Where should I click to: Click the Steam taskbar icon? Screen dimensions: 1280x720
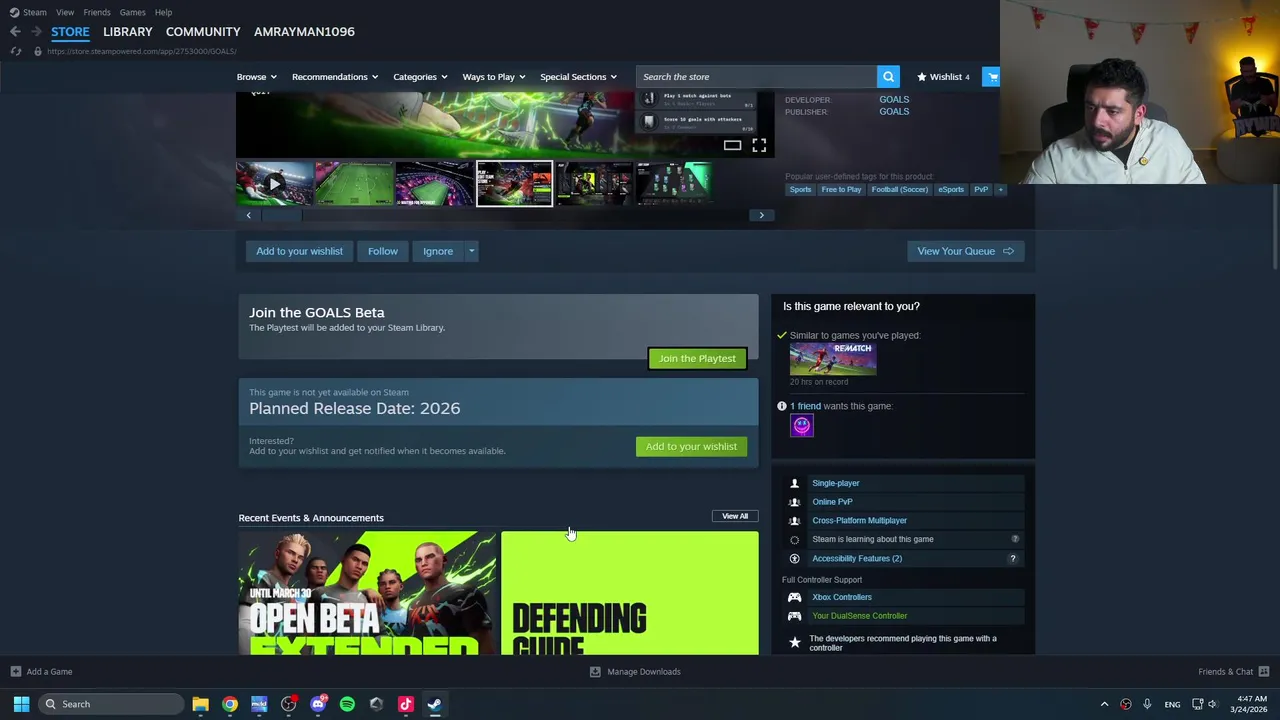434,704
